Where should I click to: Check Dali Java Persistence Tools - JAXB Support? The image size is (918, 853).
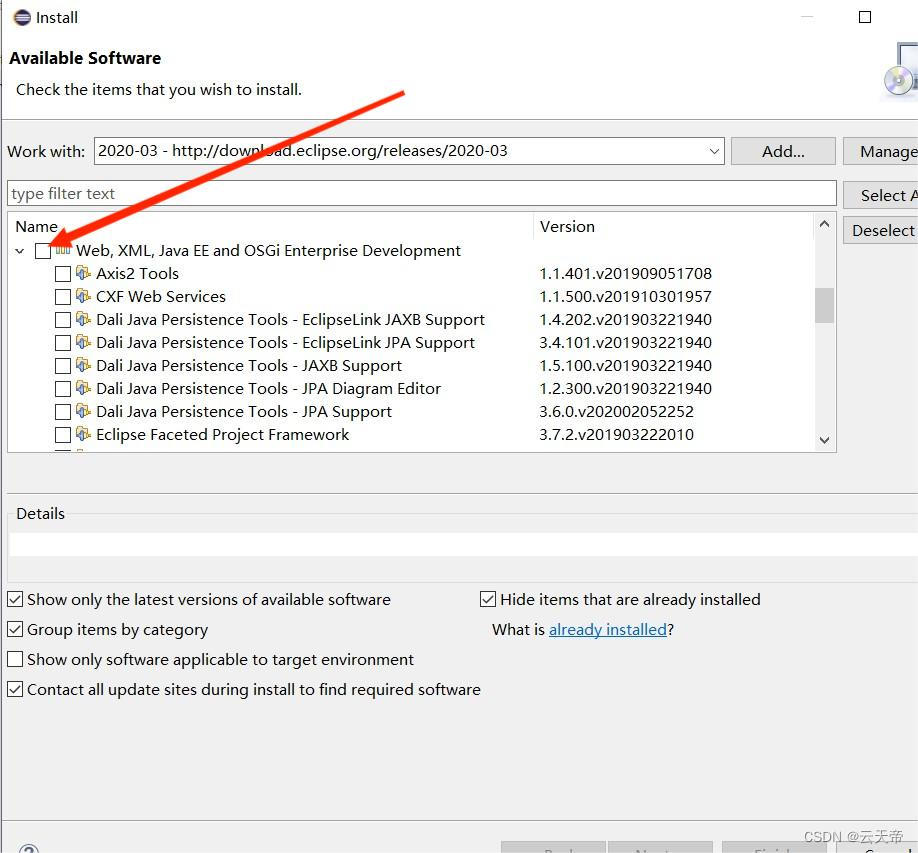(63, 366)
